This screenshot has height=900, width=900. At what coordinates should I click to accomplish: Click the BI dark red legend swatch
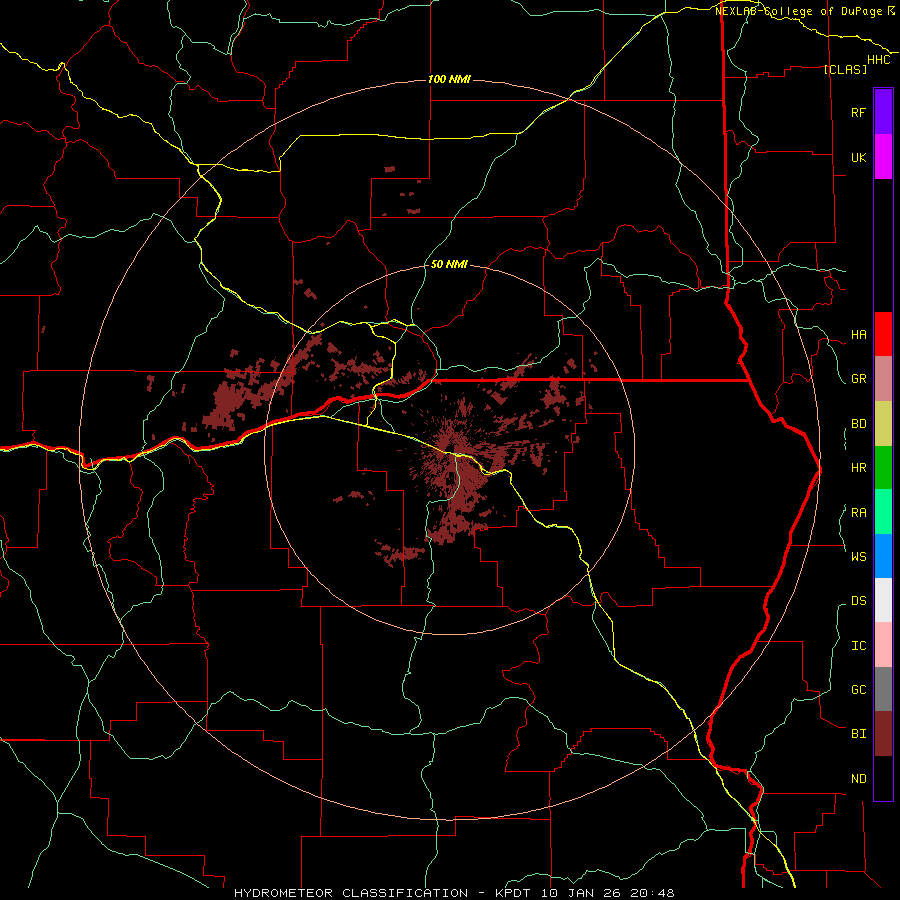883,734
